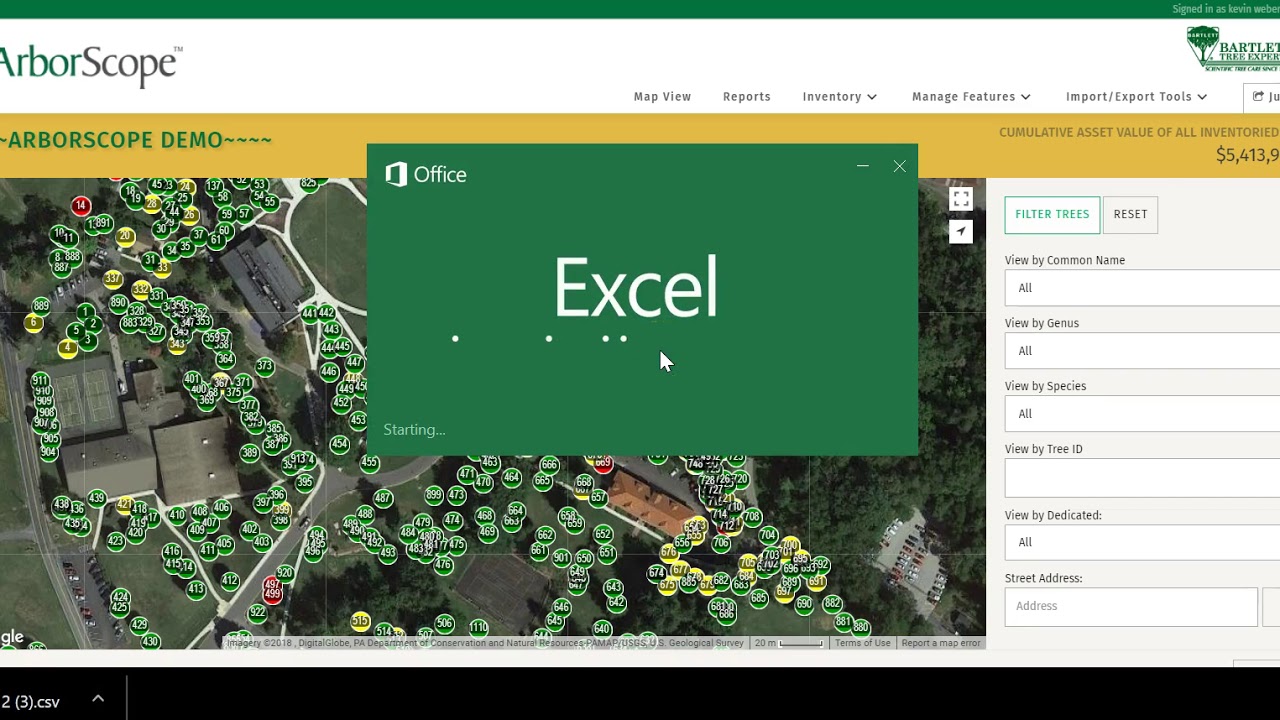Viewport: 1280px width, 720px height.
Task: Select green tree marker 646
Action: coord(561,607)
